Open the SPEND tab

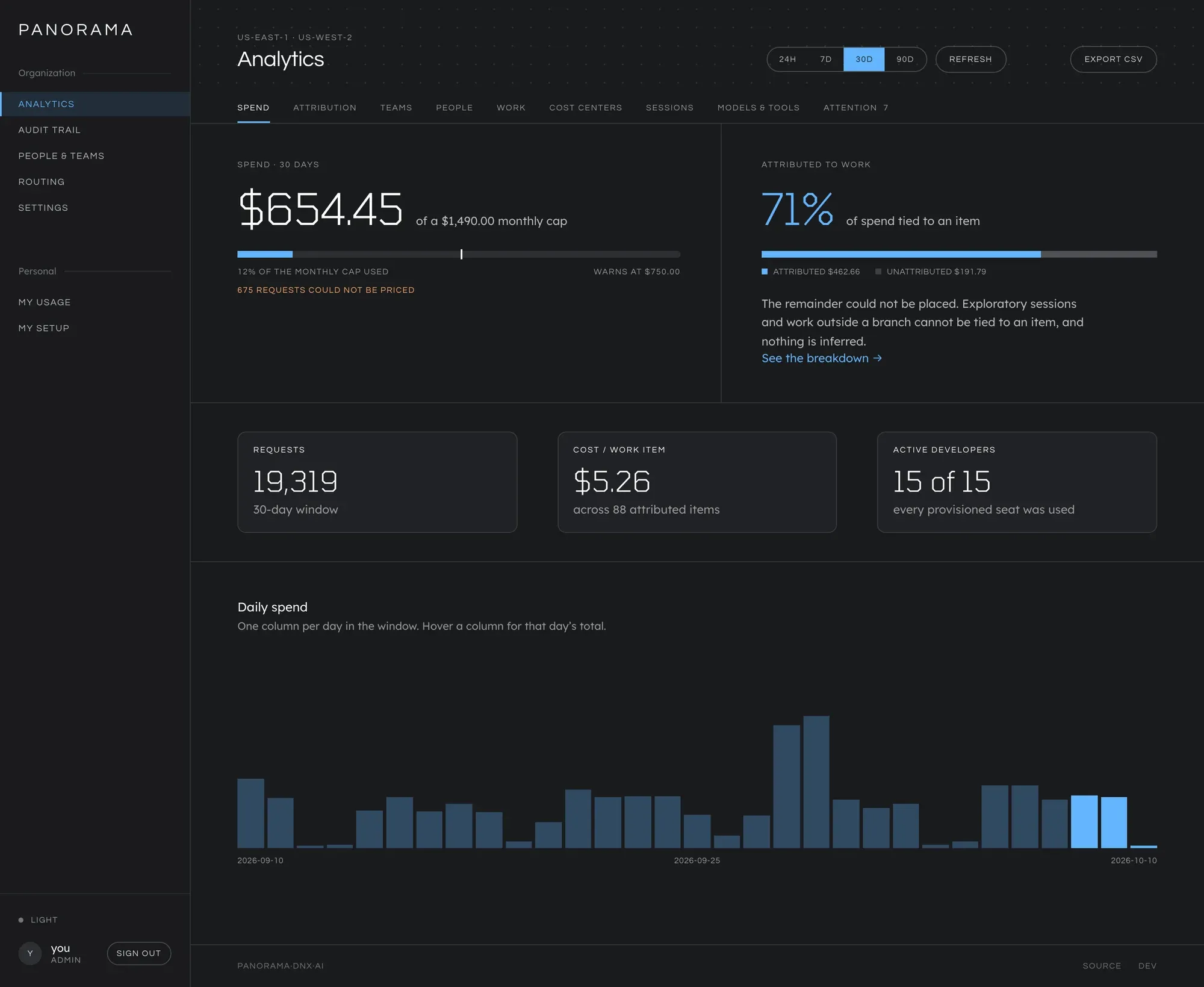253,108
